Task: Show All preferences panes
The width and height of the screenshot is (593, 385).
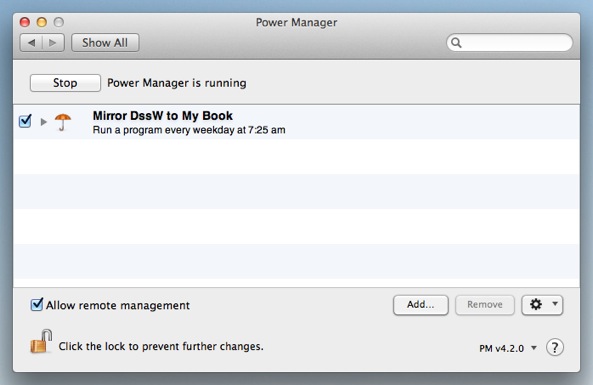Action: click(105, 43)
